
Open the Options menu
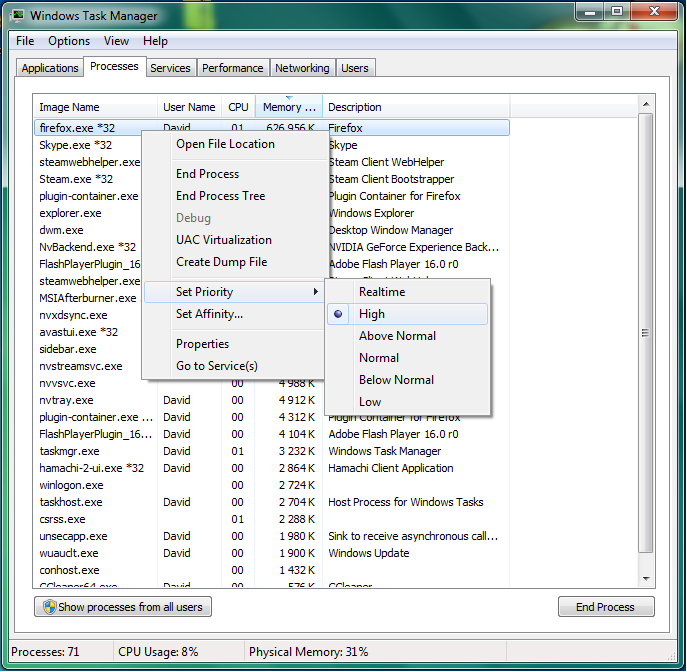(x=69, y=41)
